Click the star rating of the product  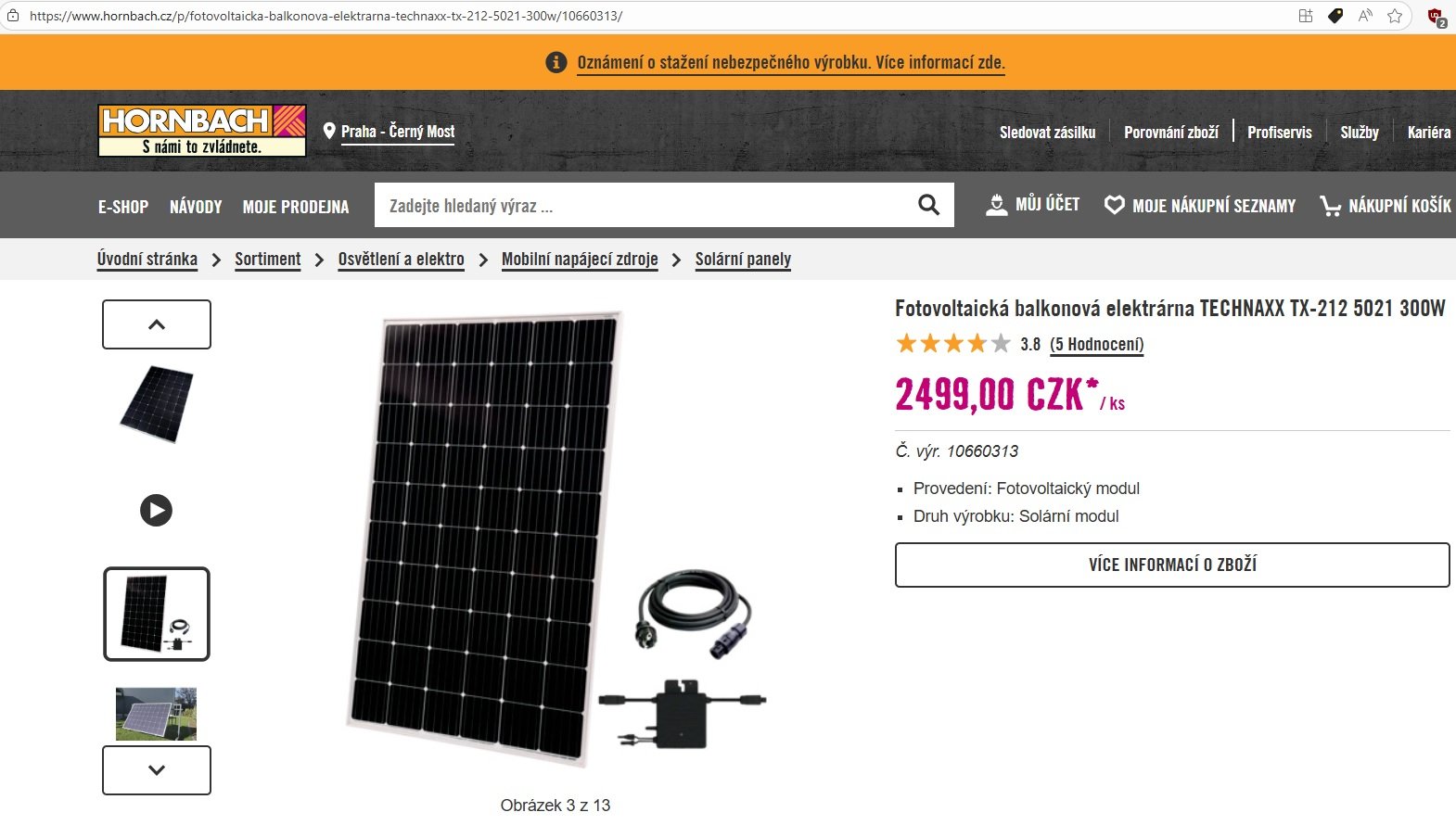point(953,344)
